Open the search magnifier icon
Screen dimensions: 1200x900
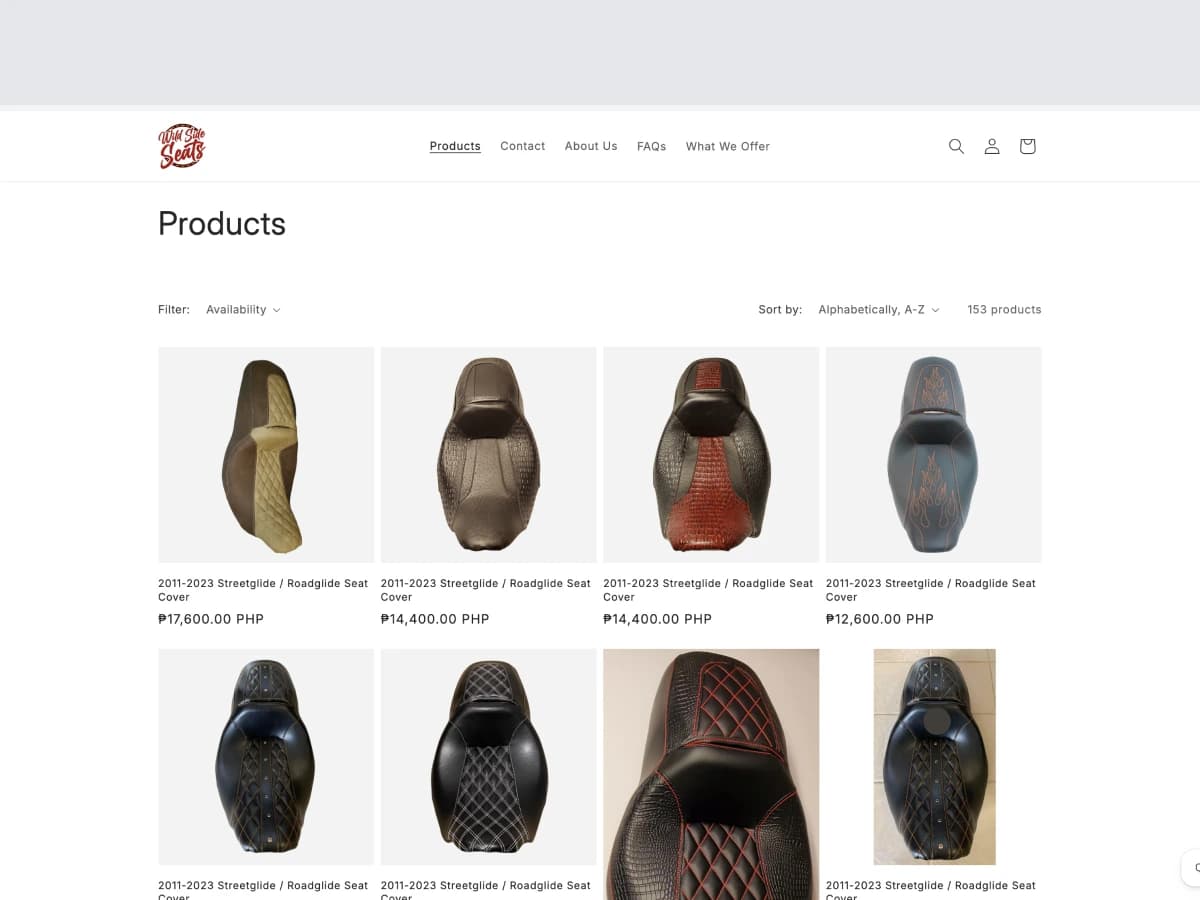pos(956,146)
